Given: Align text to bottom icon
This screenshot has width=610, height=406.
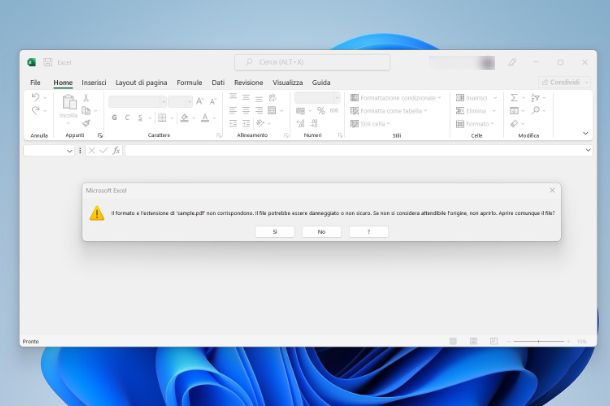Looking at the screenshot, I should 259,98.
